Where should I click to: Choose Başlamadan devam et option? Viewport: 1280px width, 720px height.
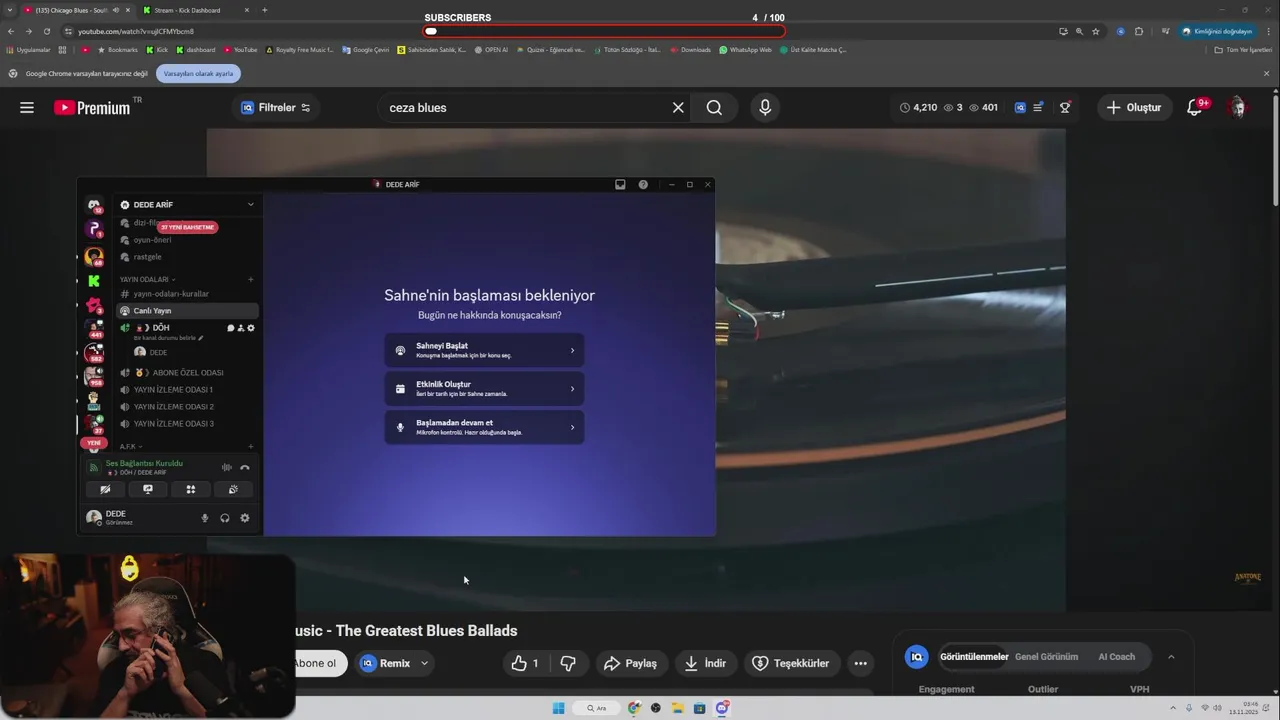(484, 427)
